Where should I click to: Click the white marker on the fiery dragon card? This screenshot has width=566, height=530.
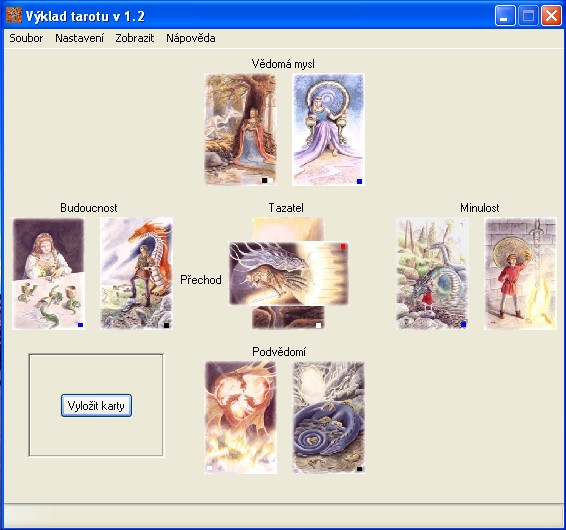coord(209,468)
